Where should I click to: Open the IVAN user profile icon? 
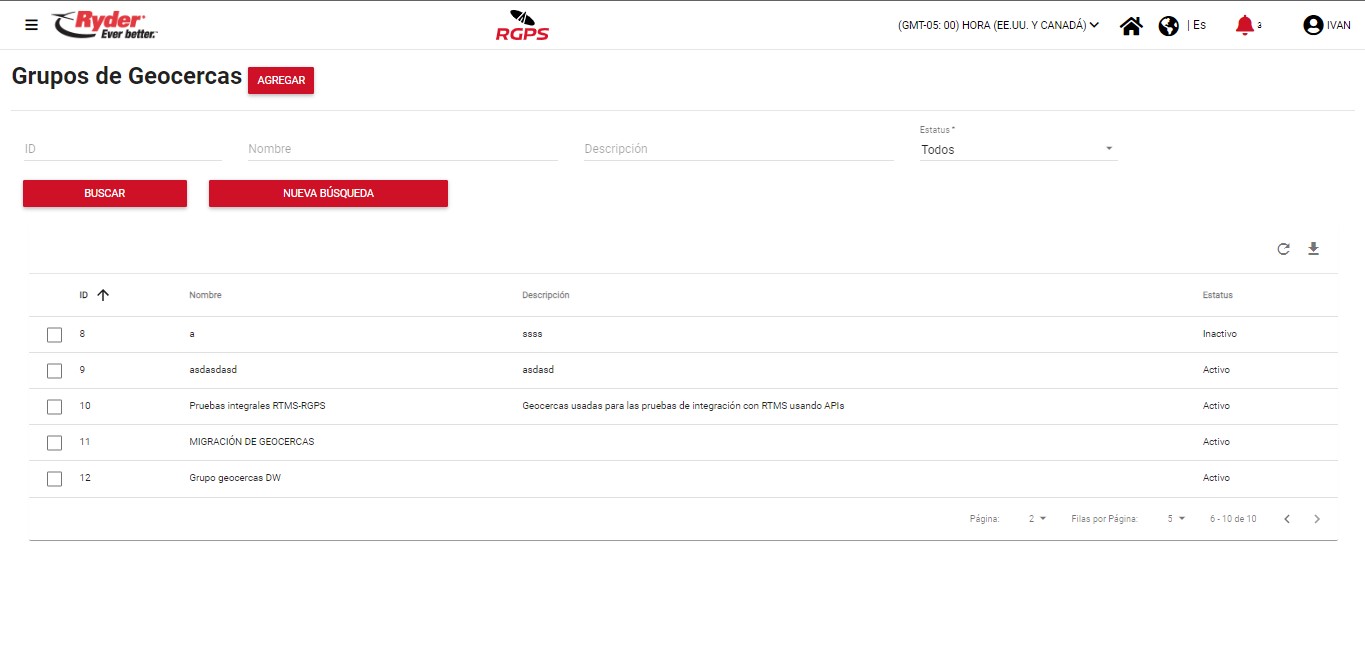[1313, 26]
